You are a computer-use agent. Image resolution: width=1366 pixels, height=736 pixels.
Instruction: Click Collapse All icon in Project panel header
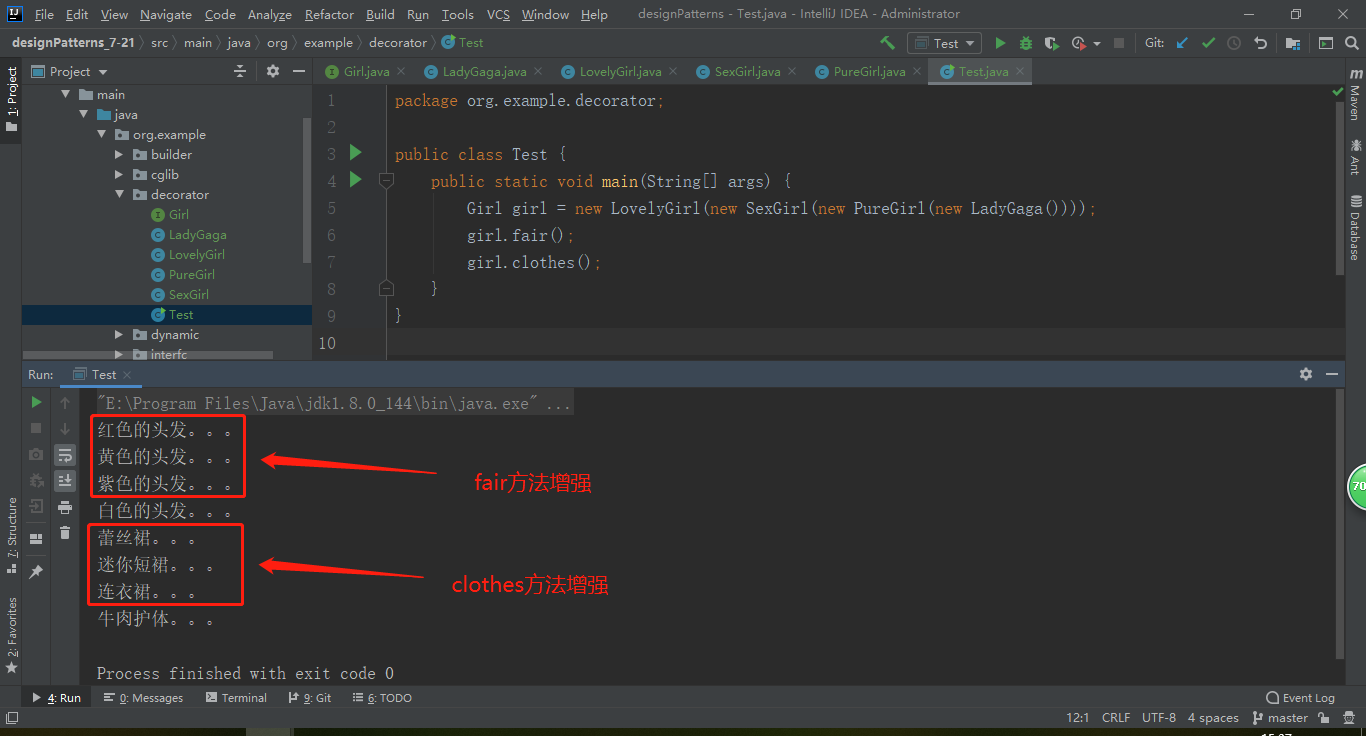tap(240, 71)
